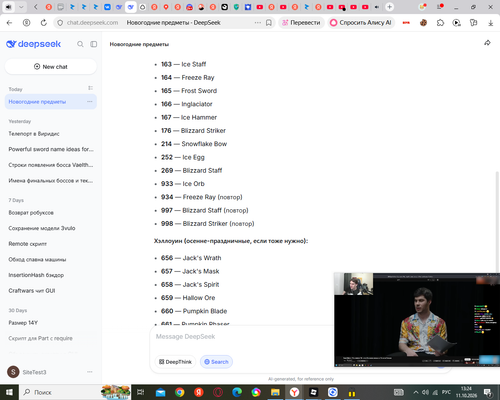Screen dimensions: 500x400
Task: Click the multi-select icon beside Today
Action: coord(90,88)
